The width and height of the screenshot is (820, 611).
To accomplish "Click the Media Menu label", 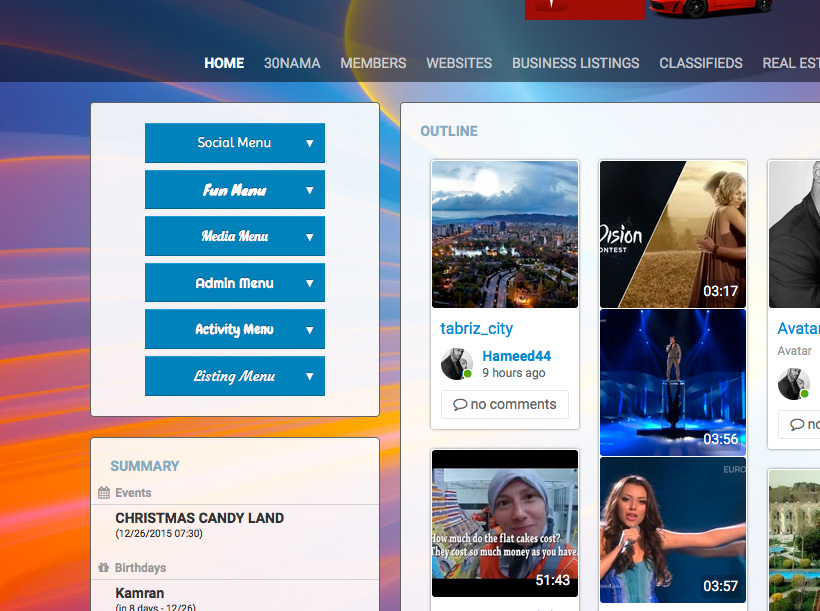I will click(x=234, y=236).
